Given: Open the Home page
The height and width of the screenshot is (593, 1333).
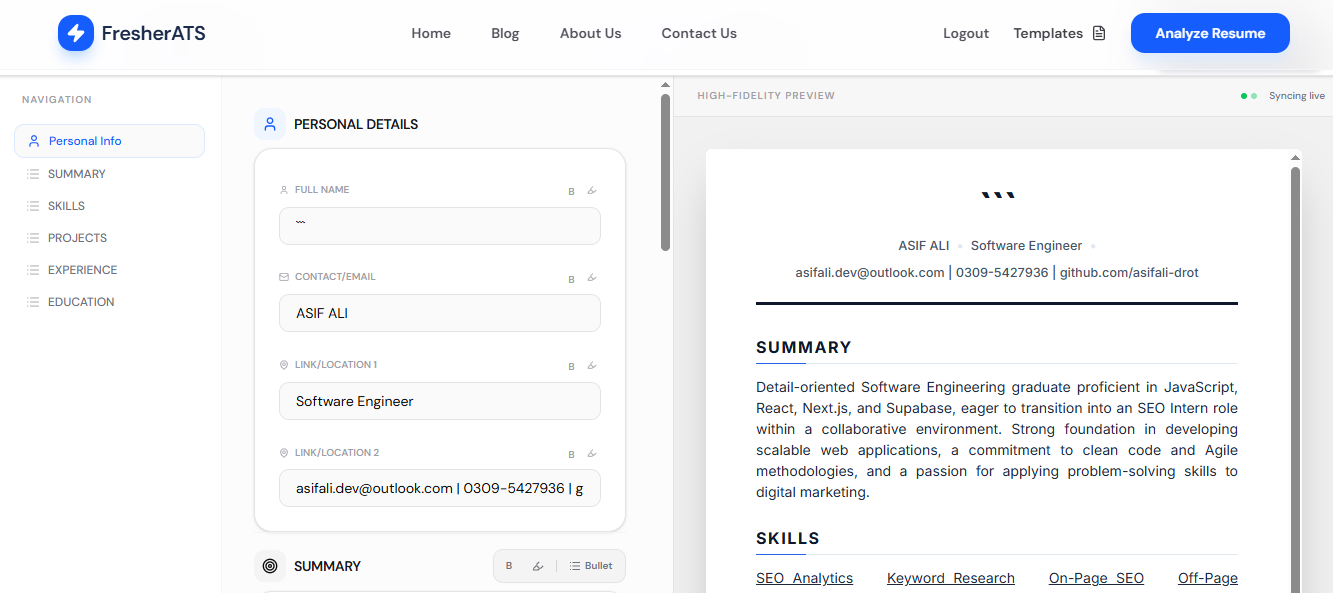Looking at the screenshot, I should 431,33.
